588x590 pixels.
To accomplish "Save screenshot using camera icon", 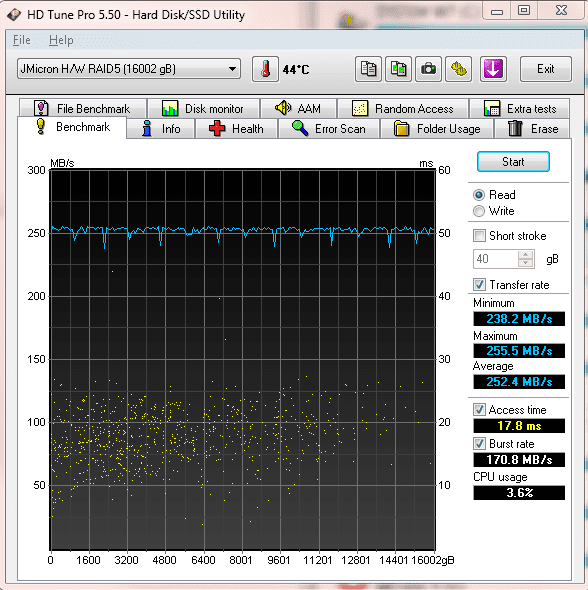I will point(428,69).
